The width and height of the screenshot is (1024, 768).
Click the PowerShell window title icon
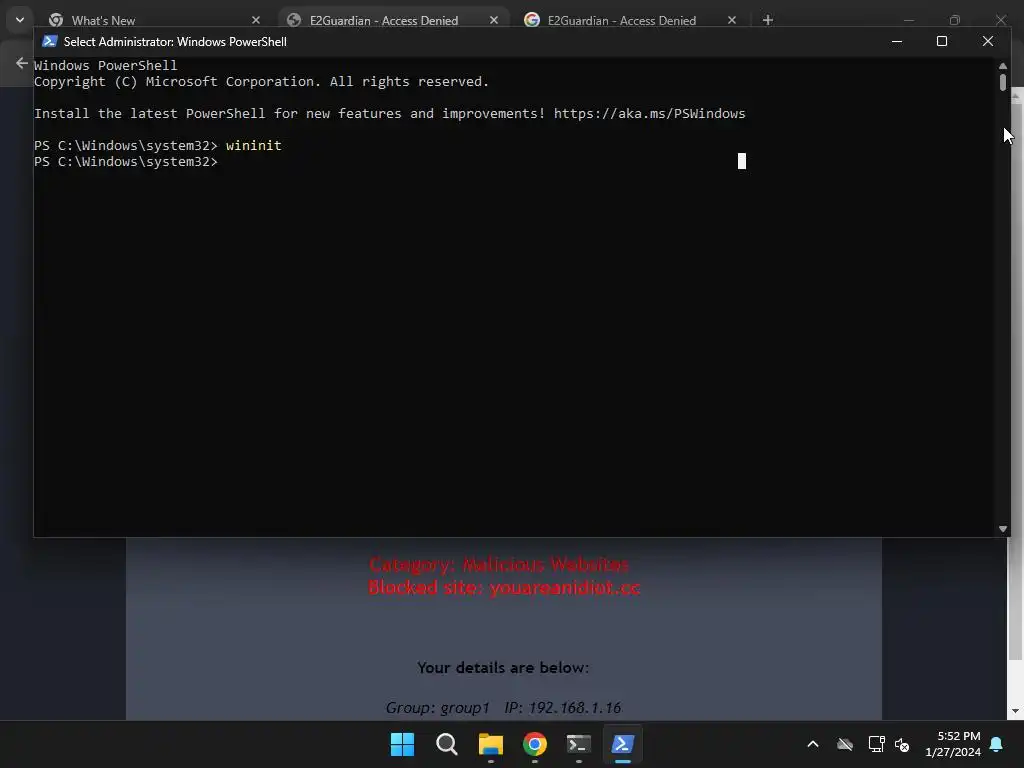50,41
